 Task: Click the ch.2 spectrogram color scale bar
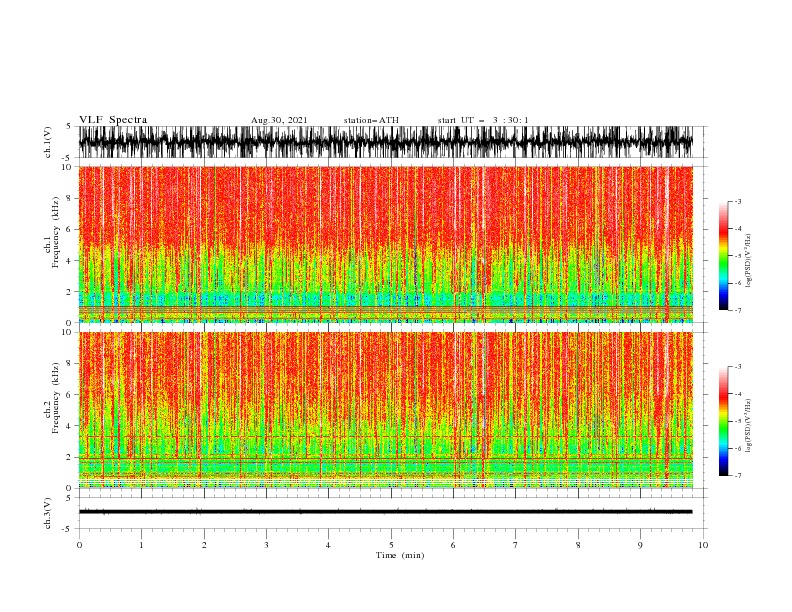724,421
